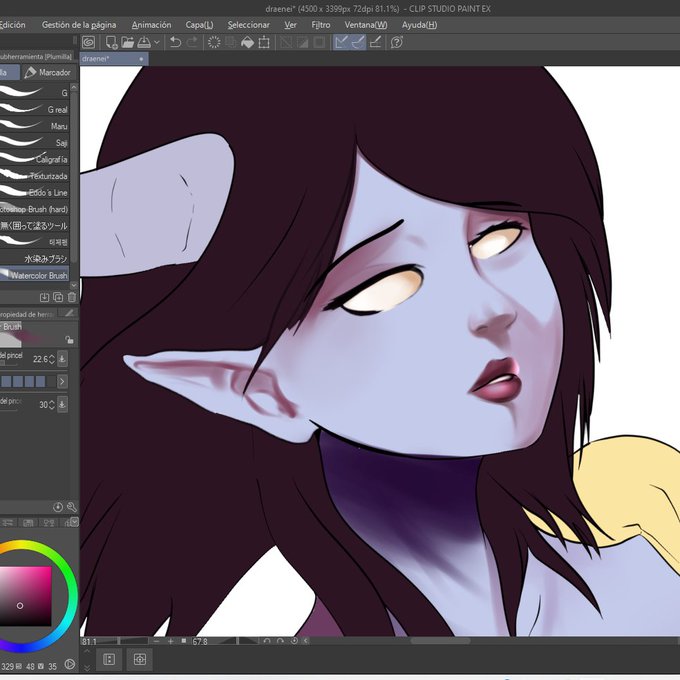Open Clip Studio support help icon
Viewport: 680px width, 680px height.
tap(396, 42)
